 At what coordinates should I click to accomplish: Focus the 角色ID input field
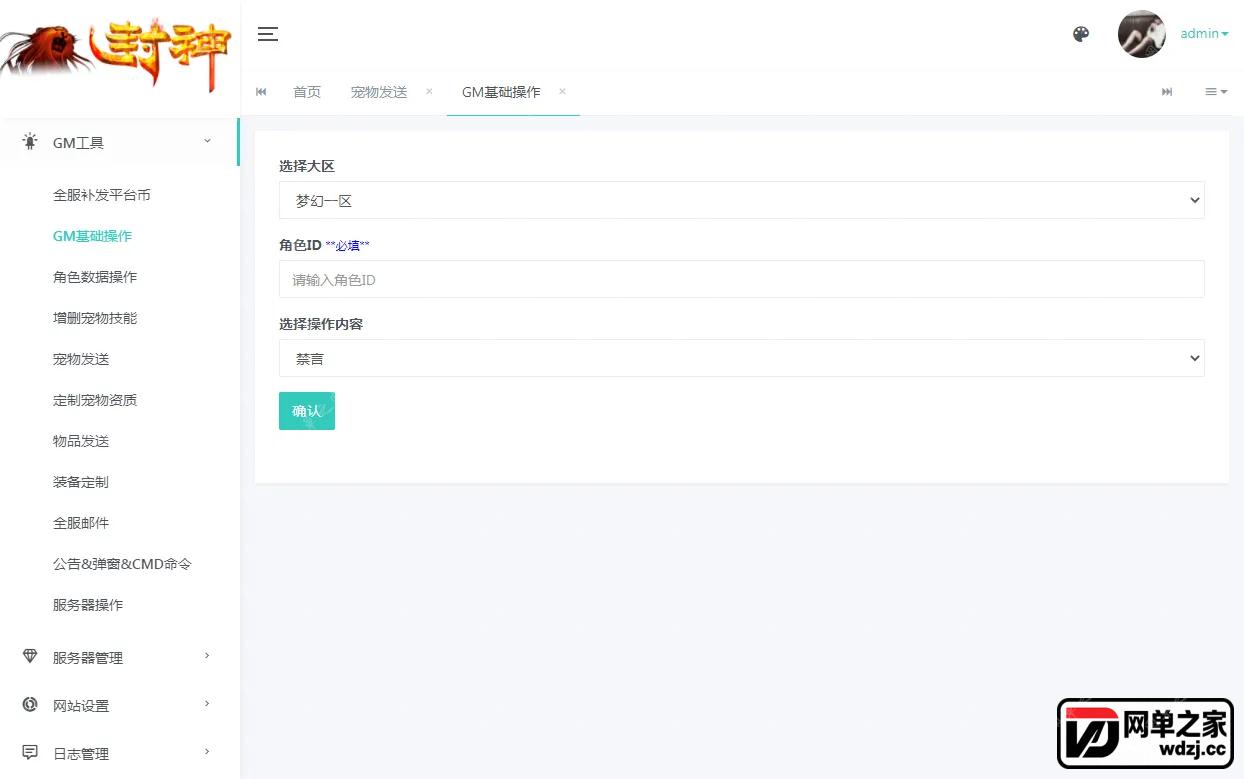pyautogui.click(x=742, y=280)
